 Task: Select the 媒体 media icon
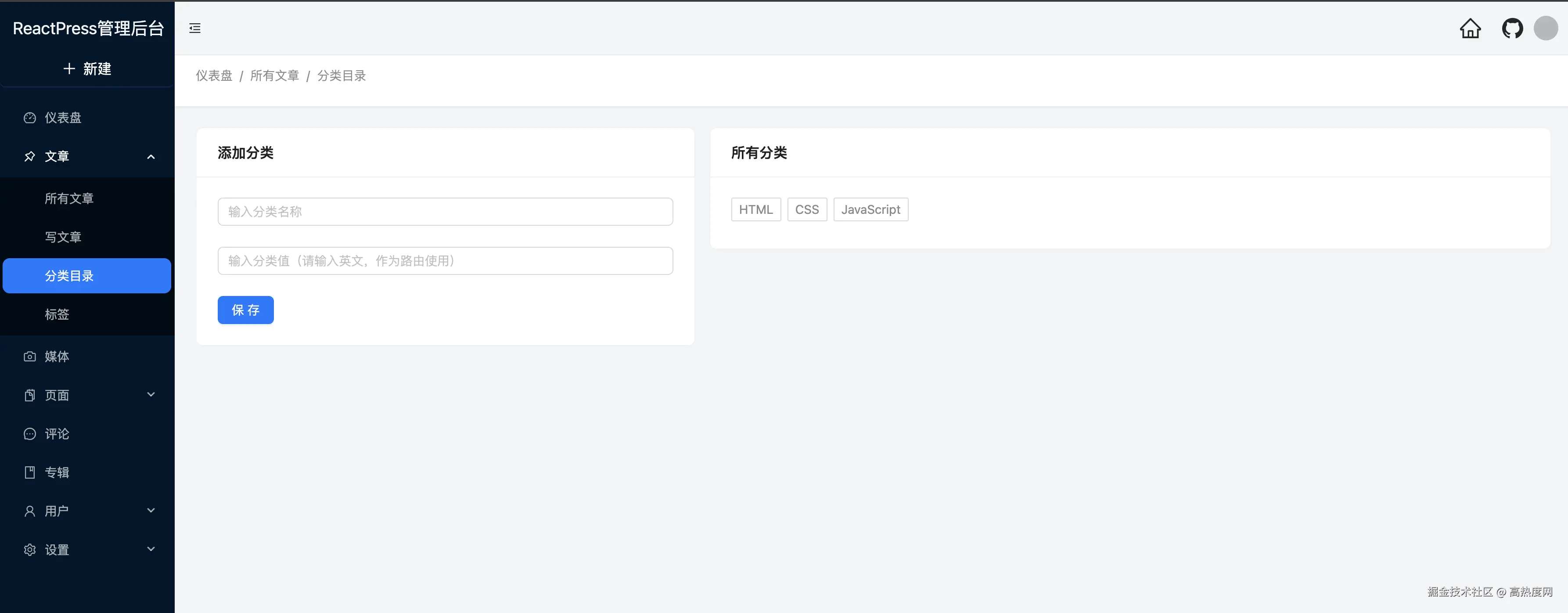(30, 356)
